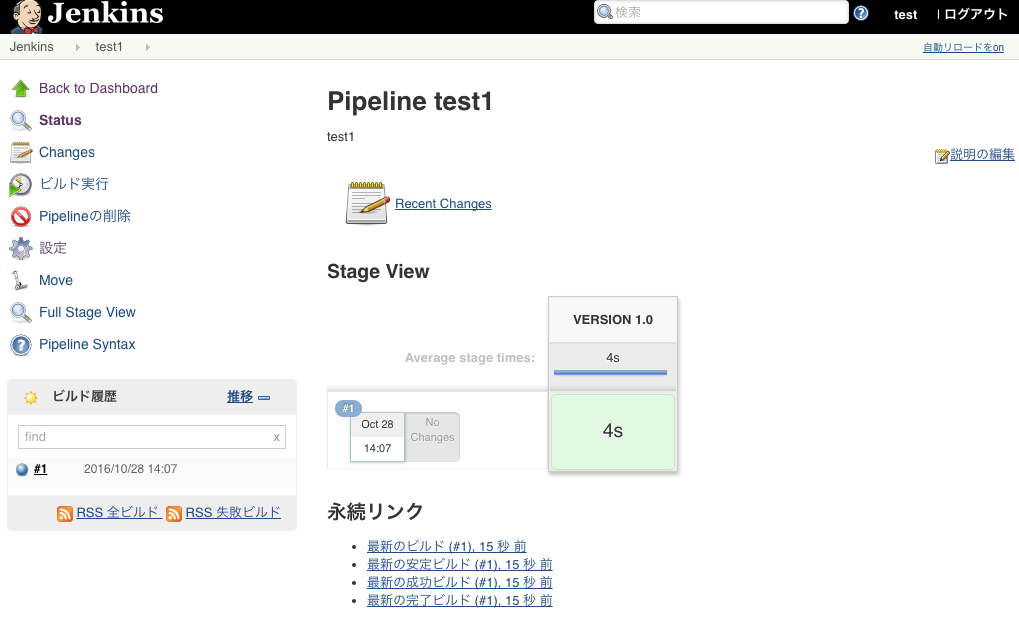The image size is (1019, 641).
Task: Click the blue stage progress bar under VERSION 1.0
Action: [612, 371]
